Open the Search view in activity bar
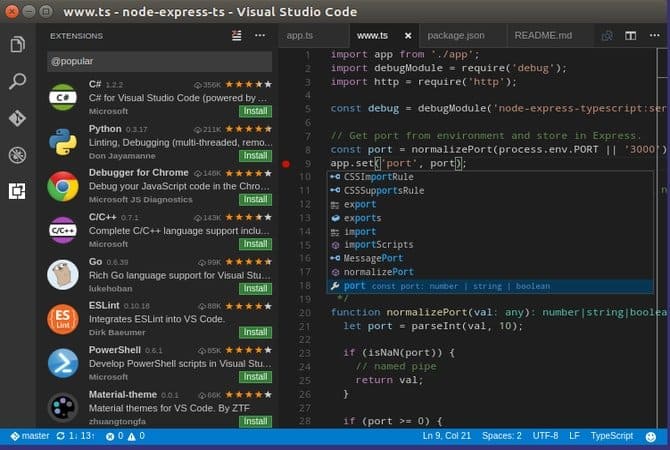670x450 pixels. pos(18,81)
